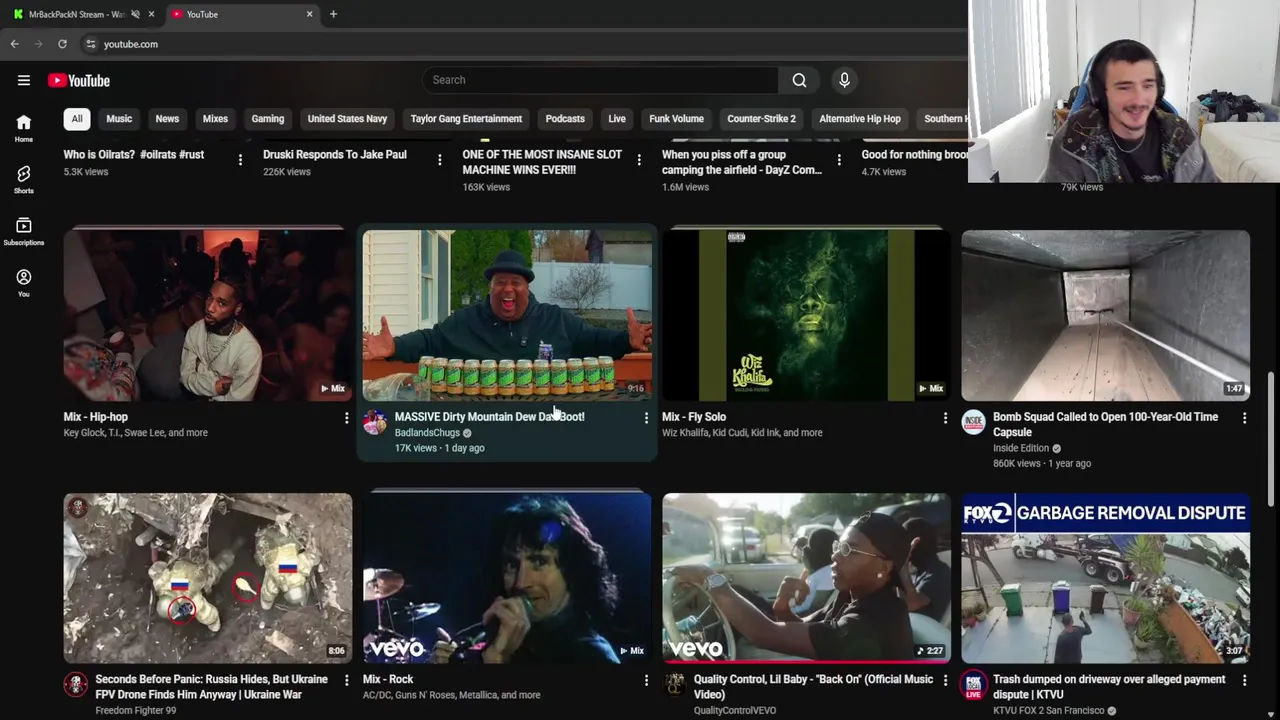
Task: Click the search magnifier button
Action: click(x=799, y=80)
